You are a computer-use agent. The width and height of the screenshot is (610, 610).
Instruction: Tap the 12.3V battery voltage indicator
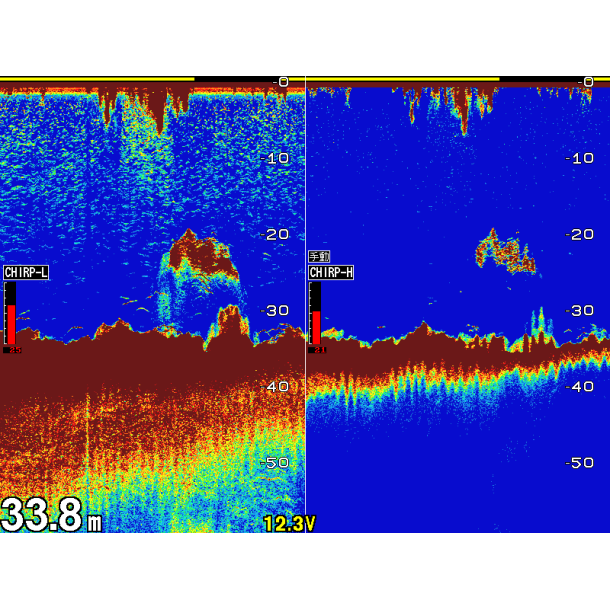289,523
